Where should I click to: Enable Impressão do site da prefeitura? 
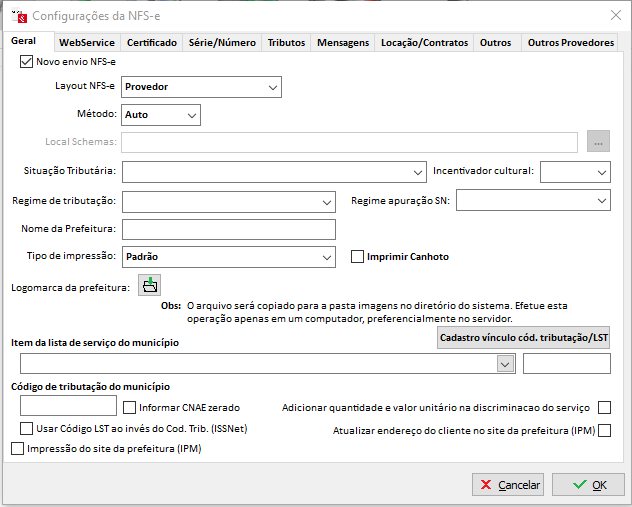[16, 450]
